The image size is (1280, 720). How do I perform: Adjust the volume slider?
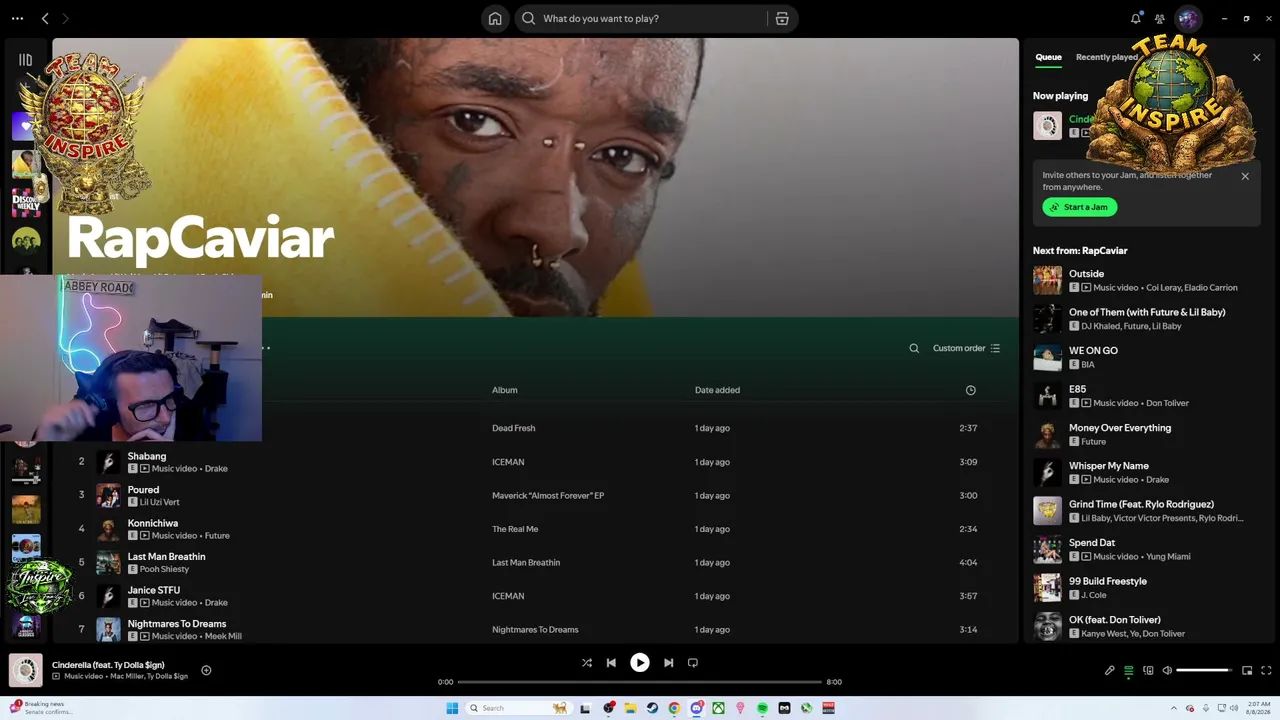[x=1203, y=670]
